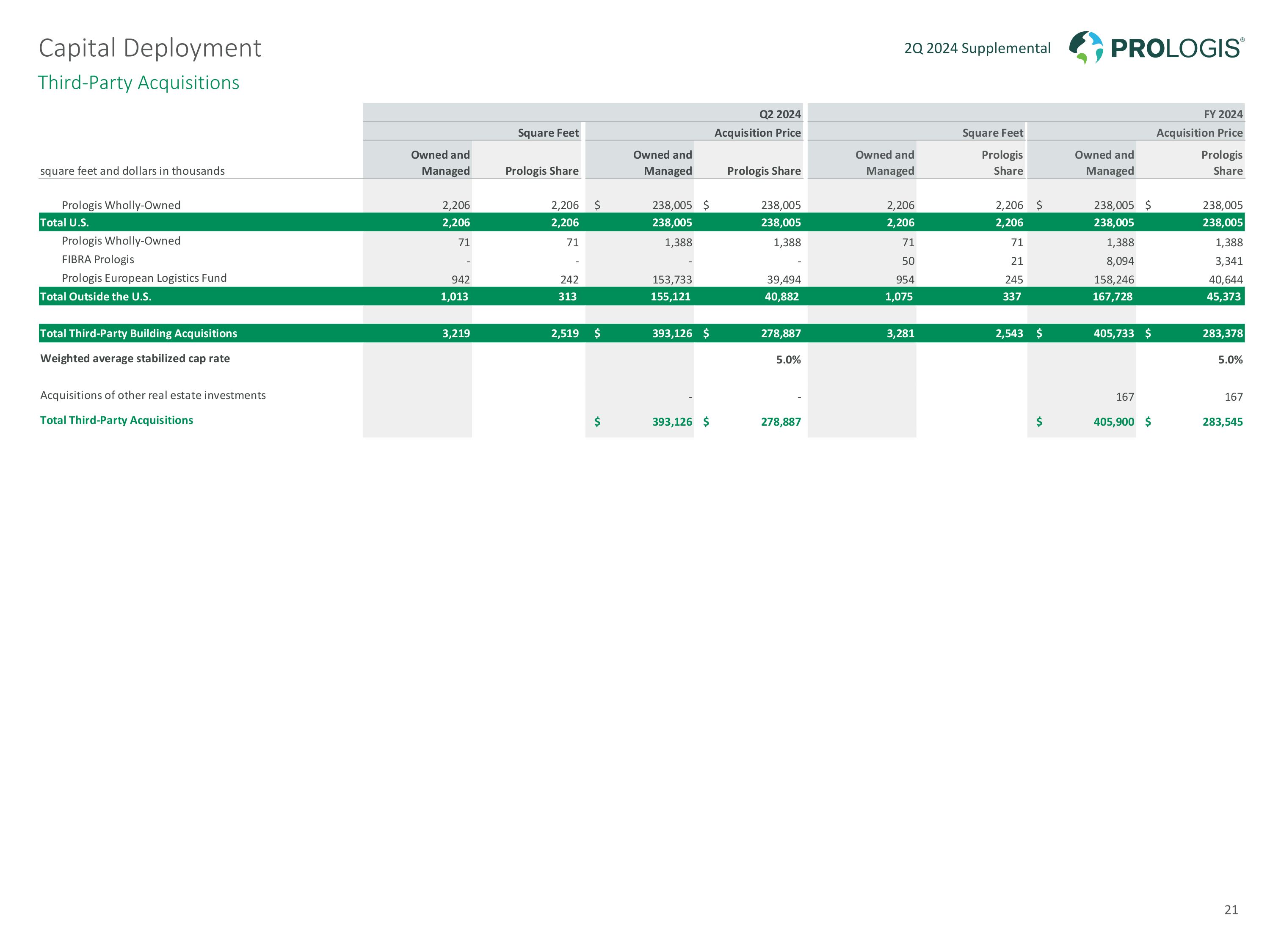Click "Prologis Wholly-Owned" label below Total U.S.
The image size is (1270, 952).
coord(121,241)
